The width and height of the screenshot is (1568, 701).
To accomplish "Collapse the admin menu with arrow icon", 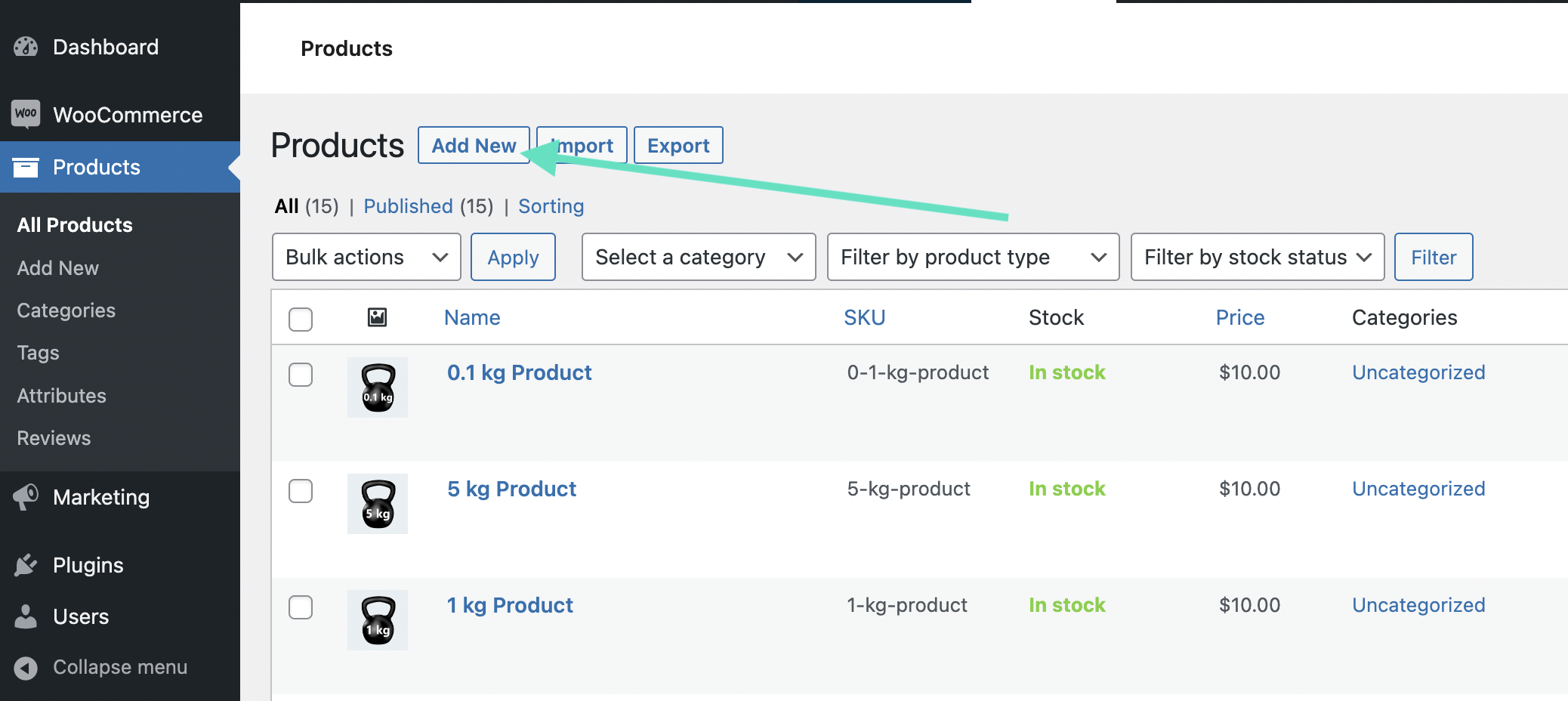I will pos(25,667).
